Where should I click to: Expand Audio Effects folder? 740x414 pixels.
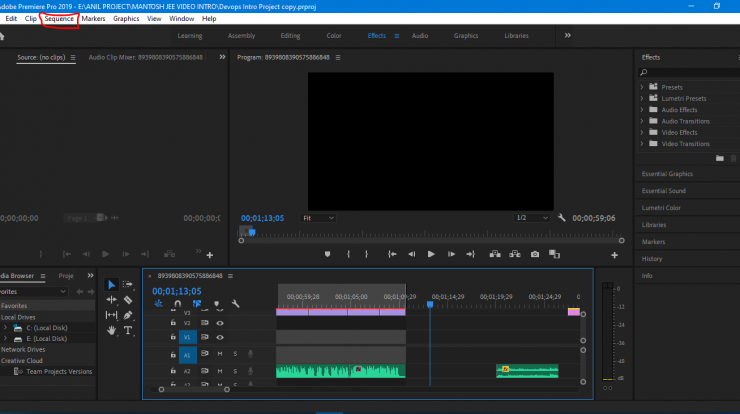(x=642, y=110)
